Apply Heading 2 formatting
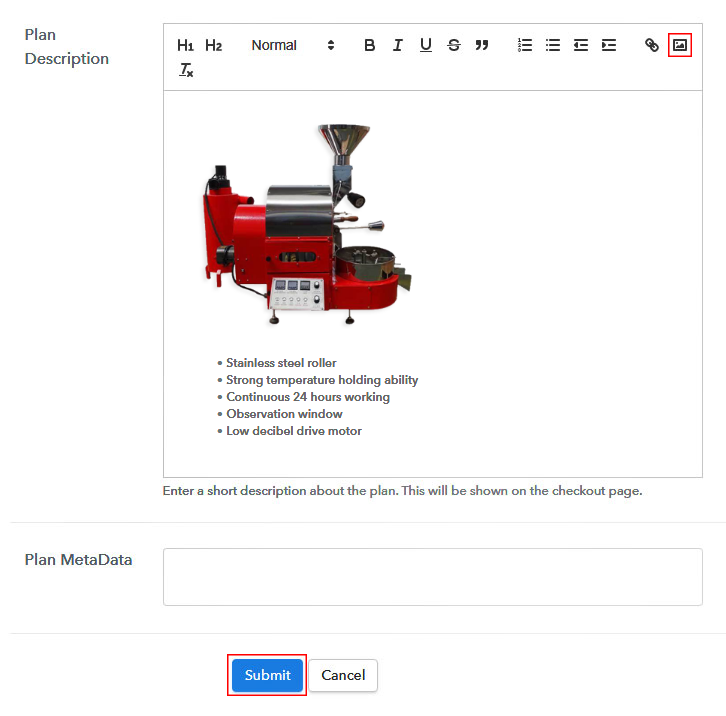 click(x=213, y=45)
